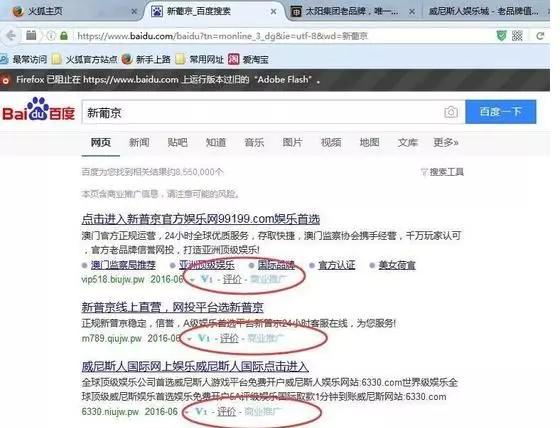The width and height of the screenshot is (560, 428).
Task: Click the 国际品牌 sublink
Action: (276, 265)
